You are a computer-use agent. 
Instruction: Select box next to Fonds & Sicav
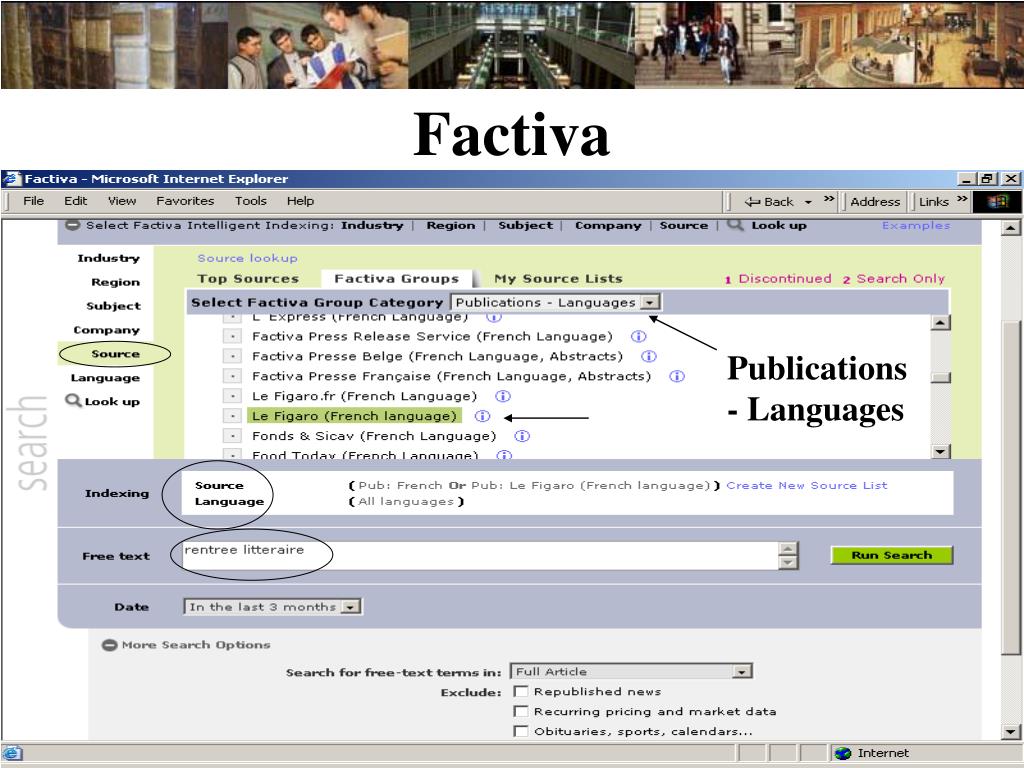(x=232, y=436)
